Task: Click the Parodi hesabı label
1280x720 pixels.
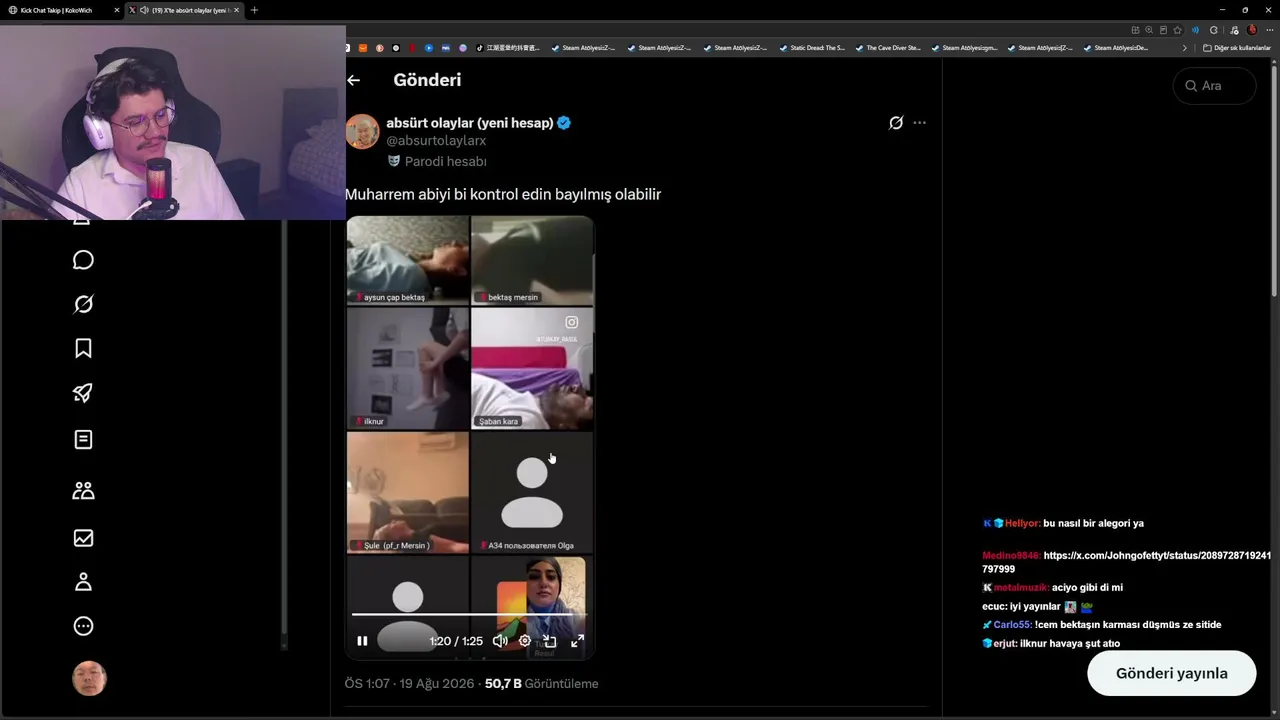Action: [x=445, y=161]
